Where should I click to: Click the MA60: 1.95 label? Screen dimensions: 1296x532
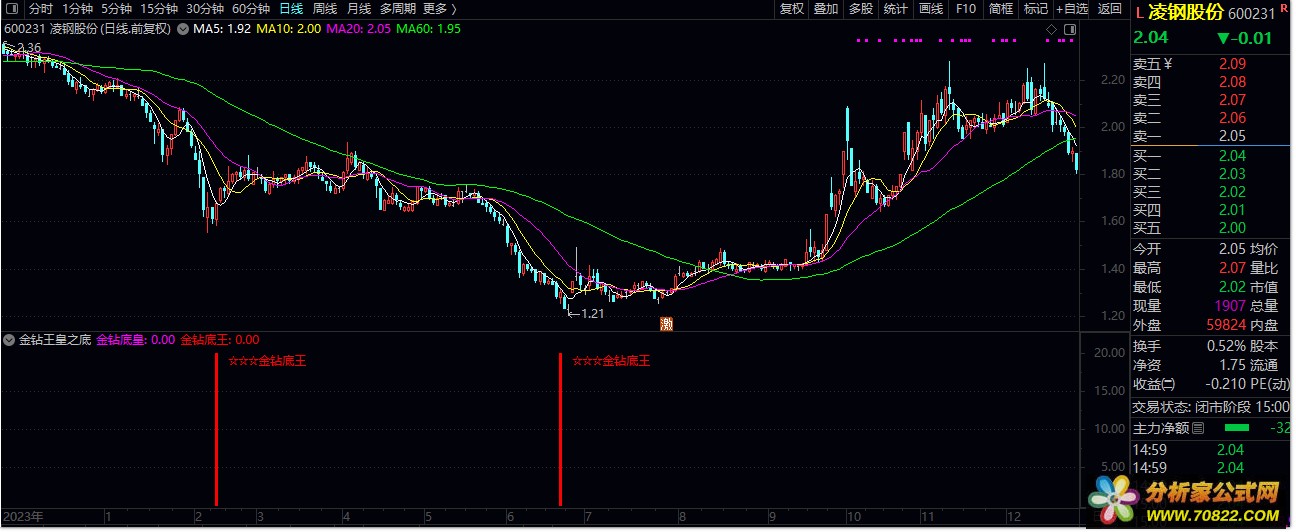tap(429, 29)
